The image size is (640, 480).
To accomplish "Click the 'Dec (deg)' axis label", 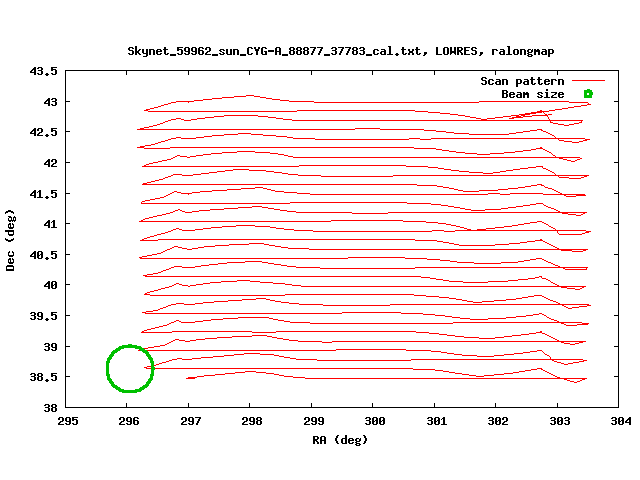I will [x=10, y=240].
